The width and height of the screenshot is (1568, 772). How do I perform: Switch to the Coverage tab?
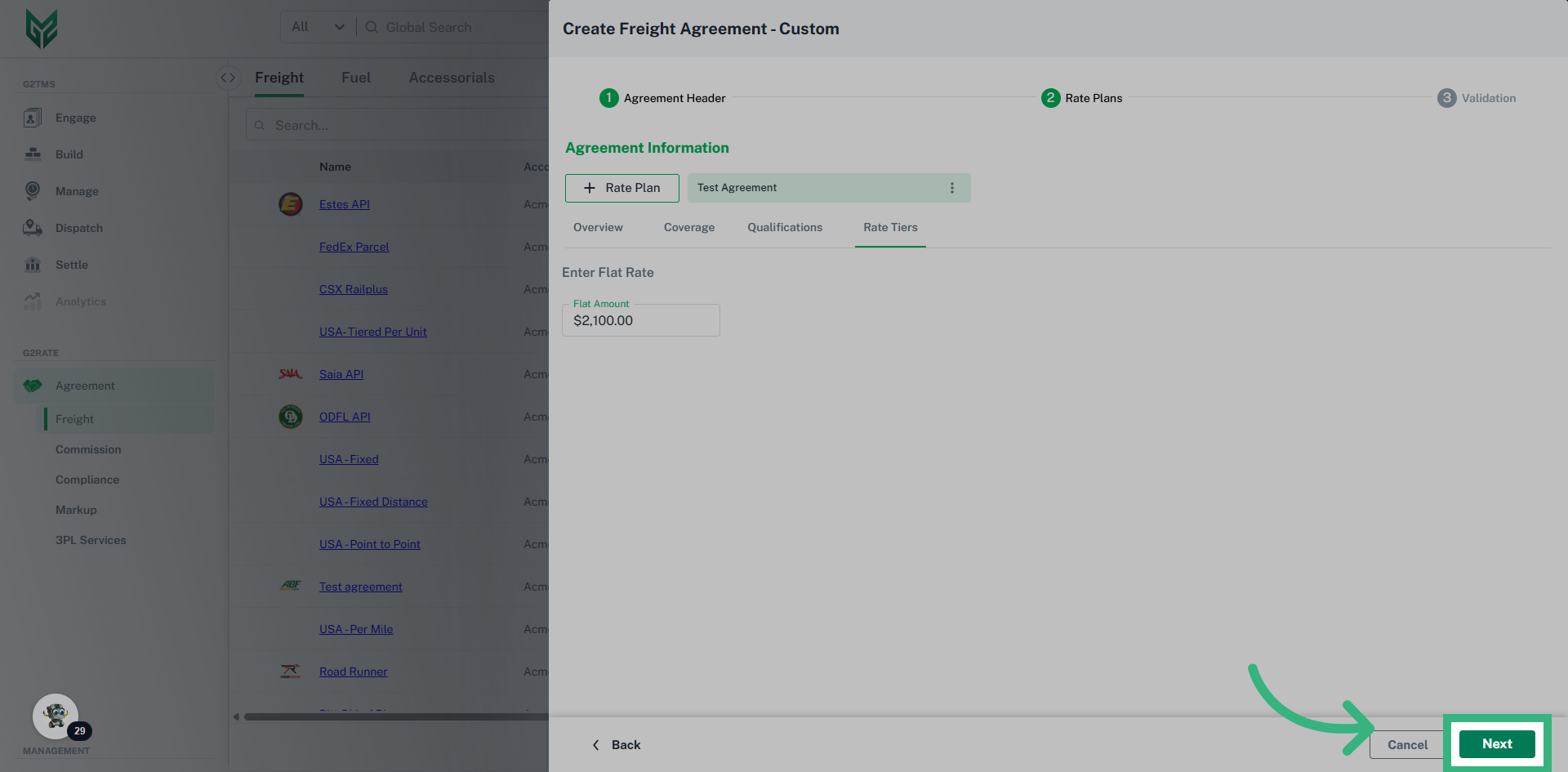[688, 227]
